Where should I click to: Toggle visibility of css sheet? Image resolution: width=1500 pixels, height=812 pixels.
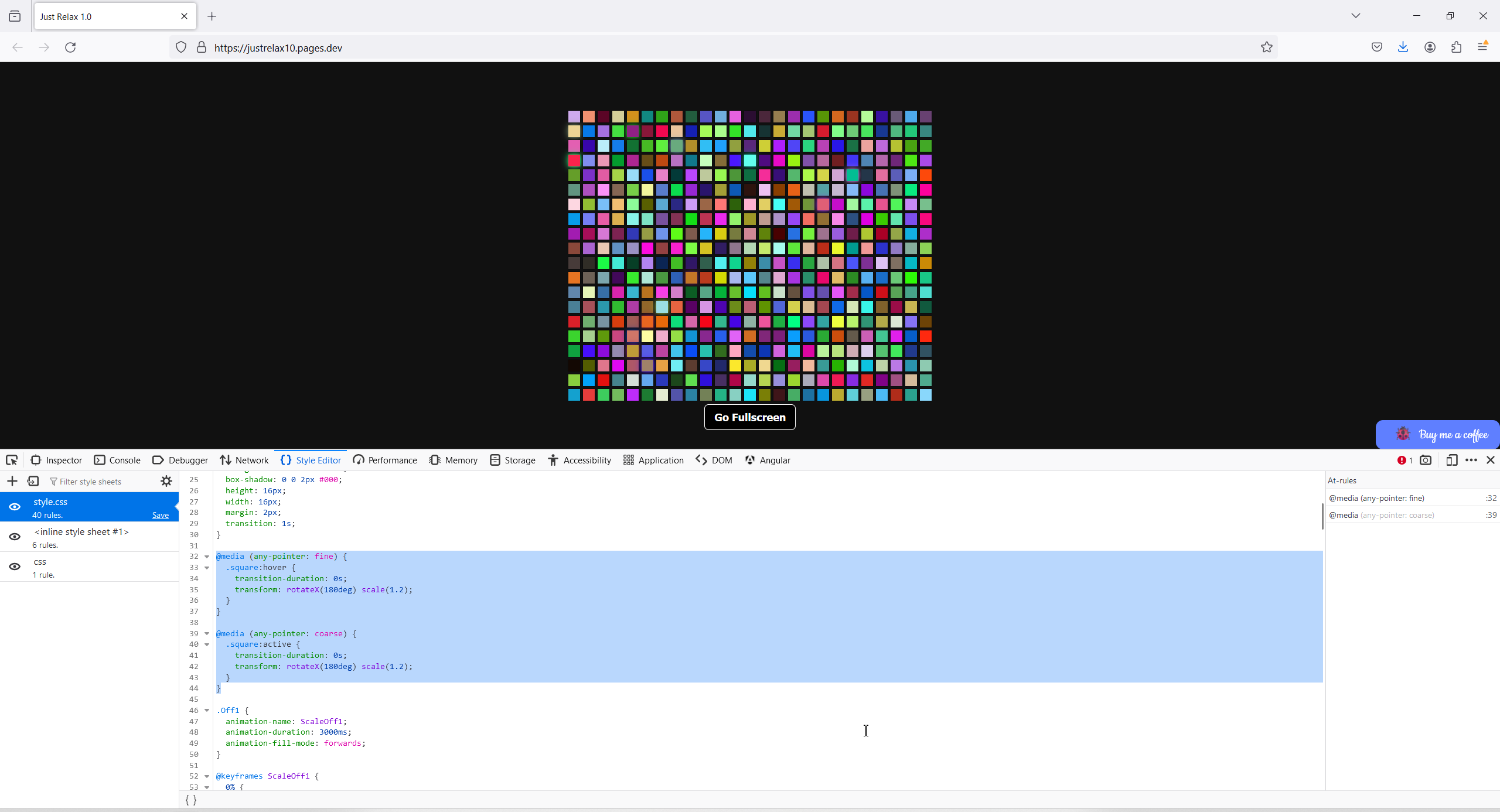[x=15, y=567]
